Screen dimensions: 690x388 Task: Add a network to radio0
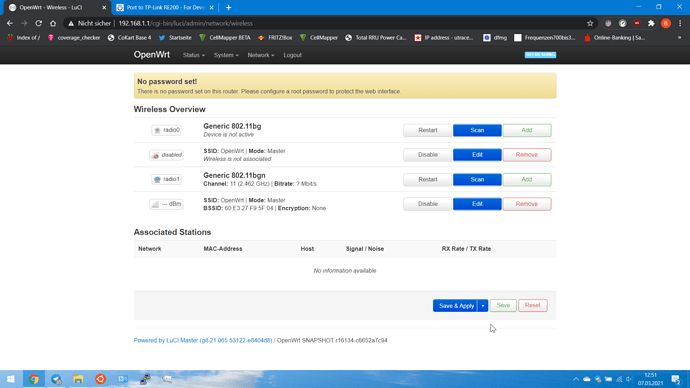pos(527,130)
